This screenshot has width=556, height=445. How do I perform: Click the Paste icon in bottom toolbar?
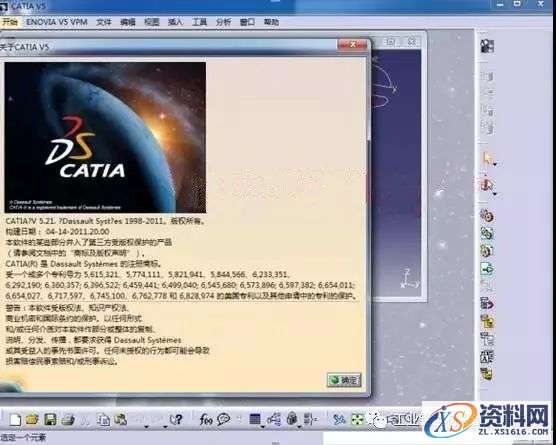point(121,420)
